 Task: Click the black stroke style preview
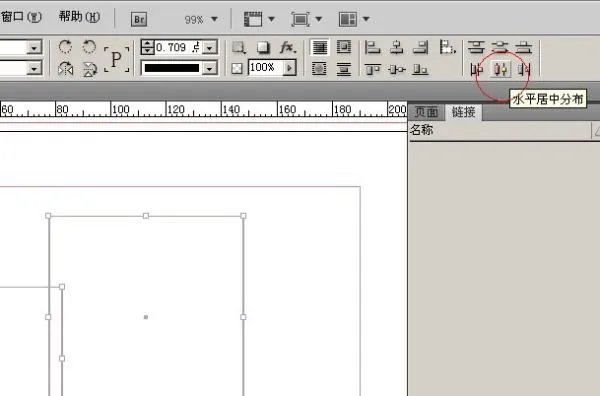[172, 68]
